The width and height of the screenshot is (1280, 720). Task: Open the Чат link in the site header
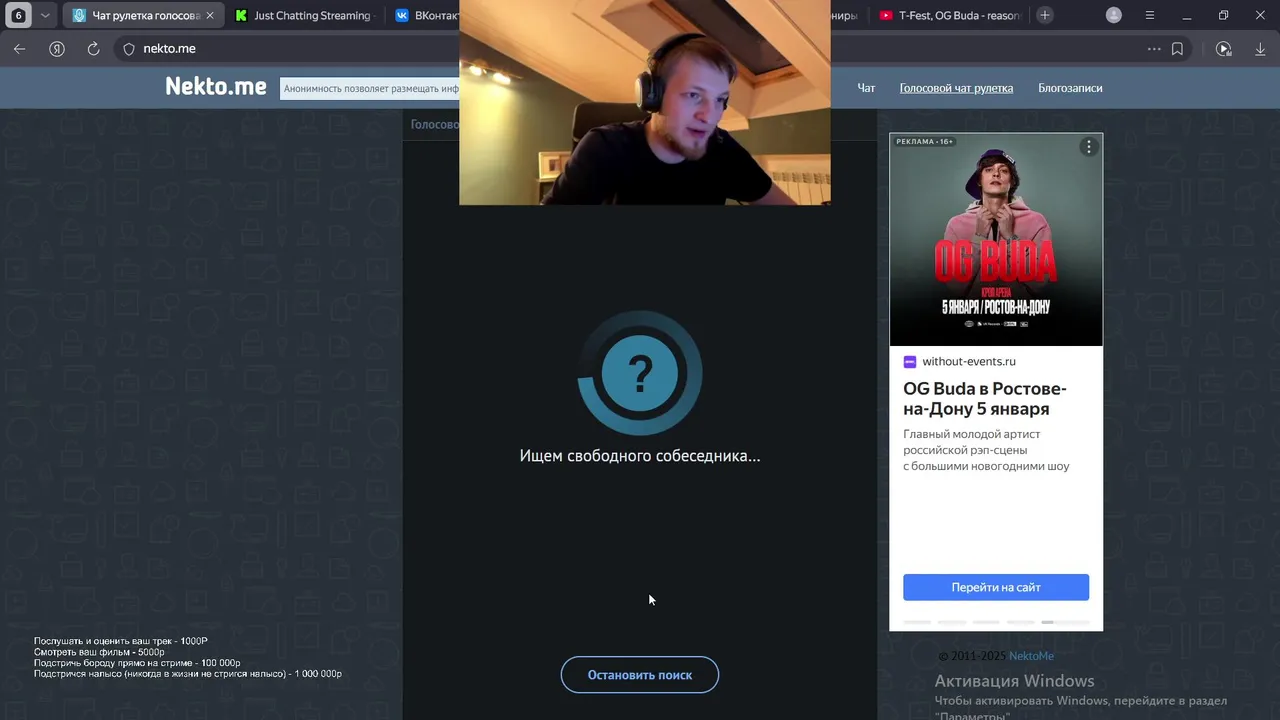(866, 88)
